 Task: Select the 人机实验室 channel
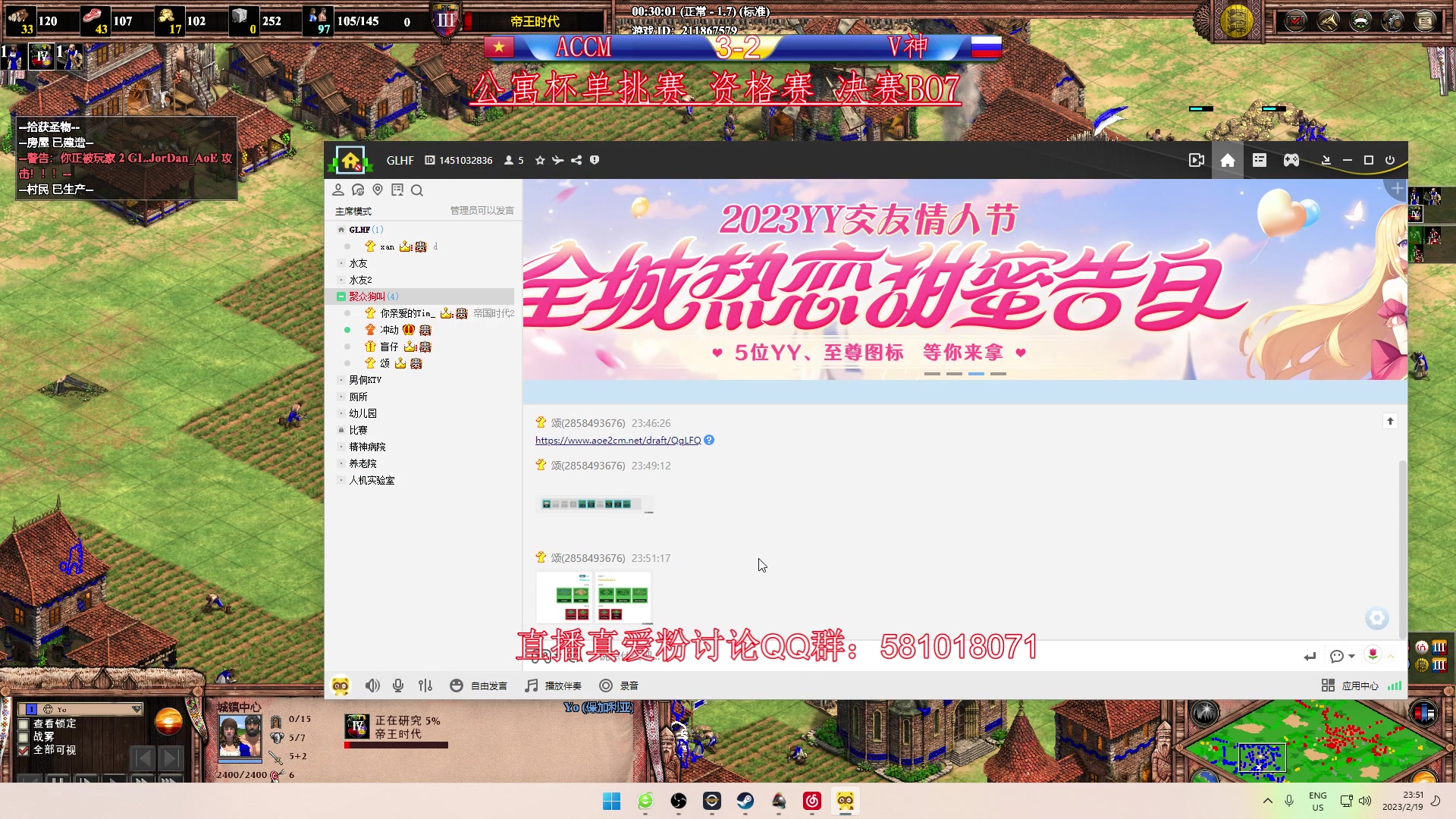pos(372,480)
